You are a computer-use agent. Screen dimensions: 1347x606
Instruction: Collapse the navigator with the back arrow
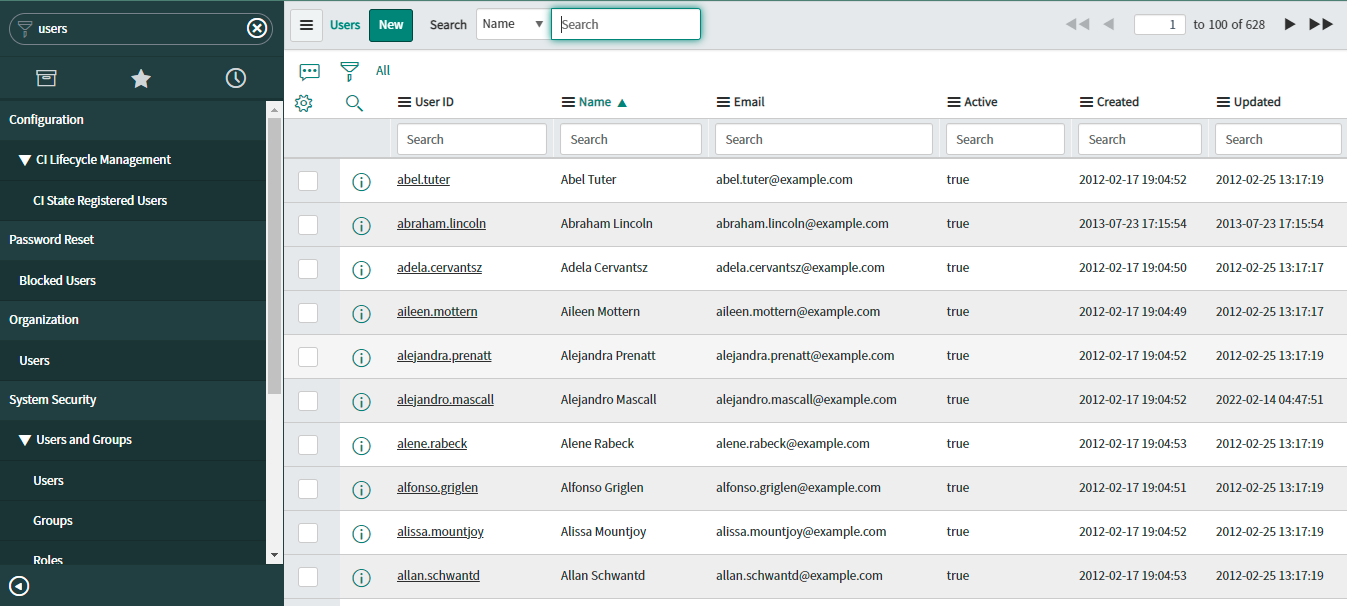(19, 586)
